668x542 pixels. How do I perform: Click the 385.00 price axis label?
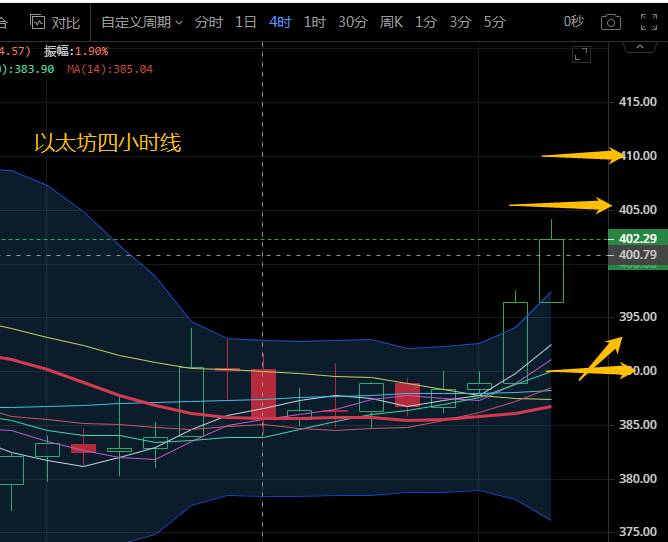638,424
